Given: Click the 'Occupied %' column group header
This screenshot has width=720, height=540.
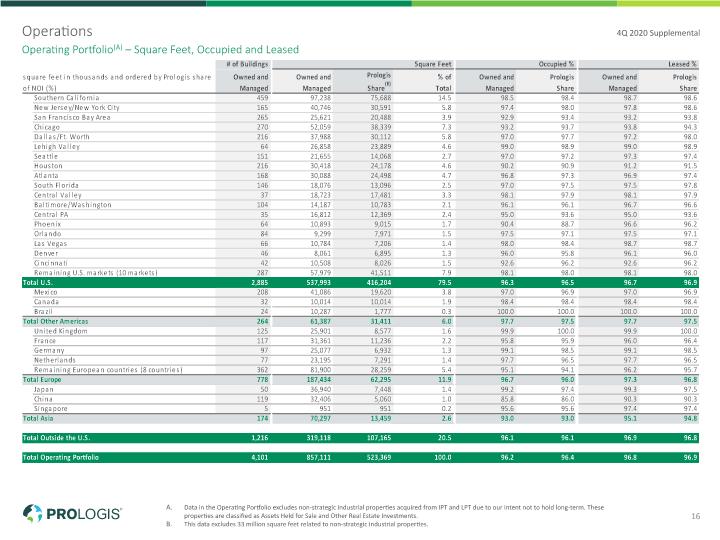Looking at the screenshot, I should pyautogui.click(x=557, y=64).
